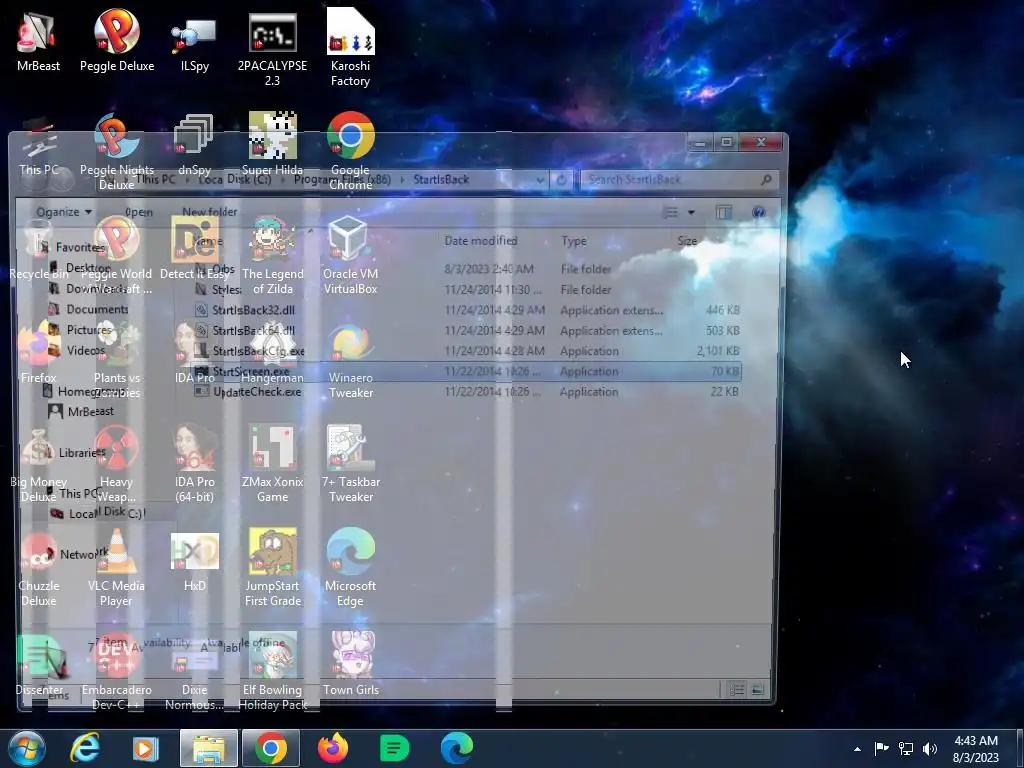
Task: Open Oracle VM VirtualBox desktop icon
Action: (x=351, y=255)
